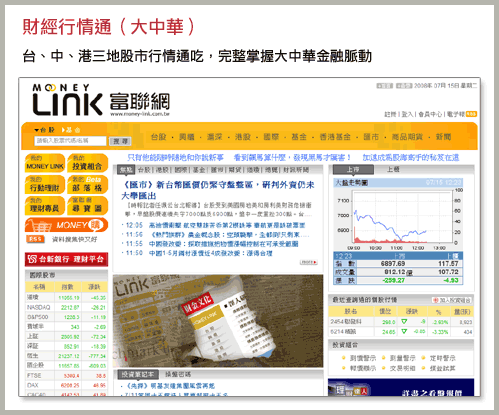Go to 興櫃 in the orange navigation
Screen dimensions: 499x415
point(187,137)
